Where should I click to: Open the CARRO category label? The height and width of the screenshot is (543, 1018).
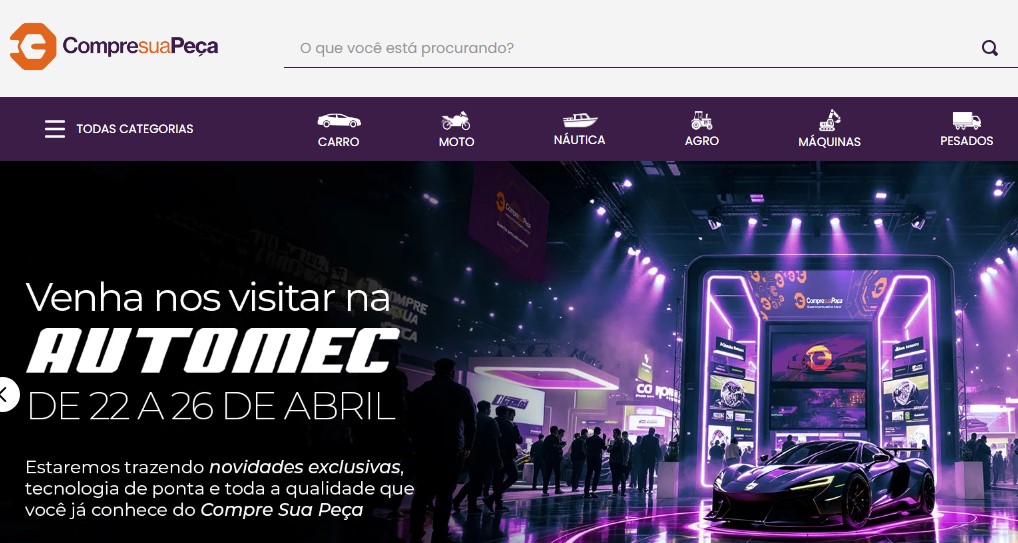click(338, 142)
